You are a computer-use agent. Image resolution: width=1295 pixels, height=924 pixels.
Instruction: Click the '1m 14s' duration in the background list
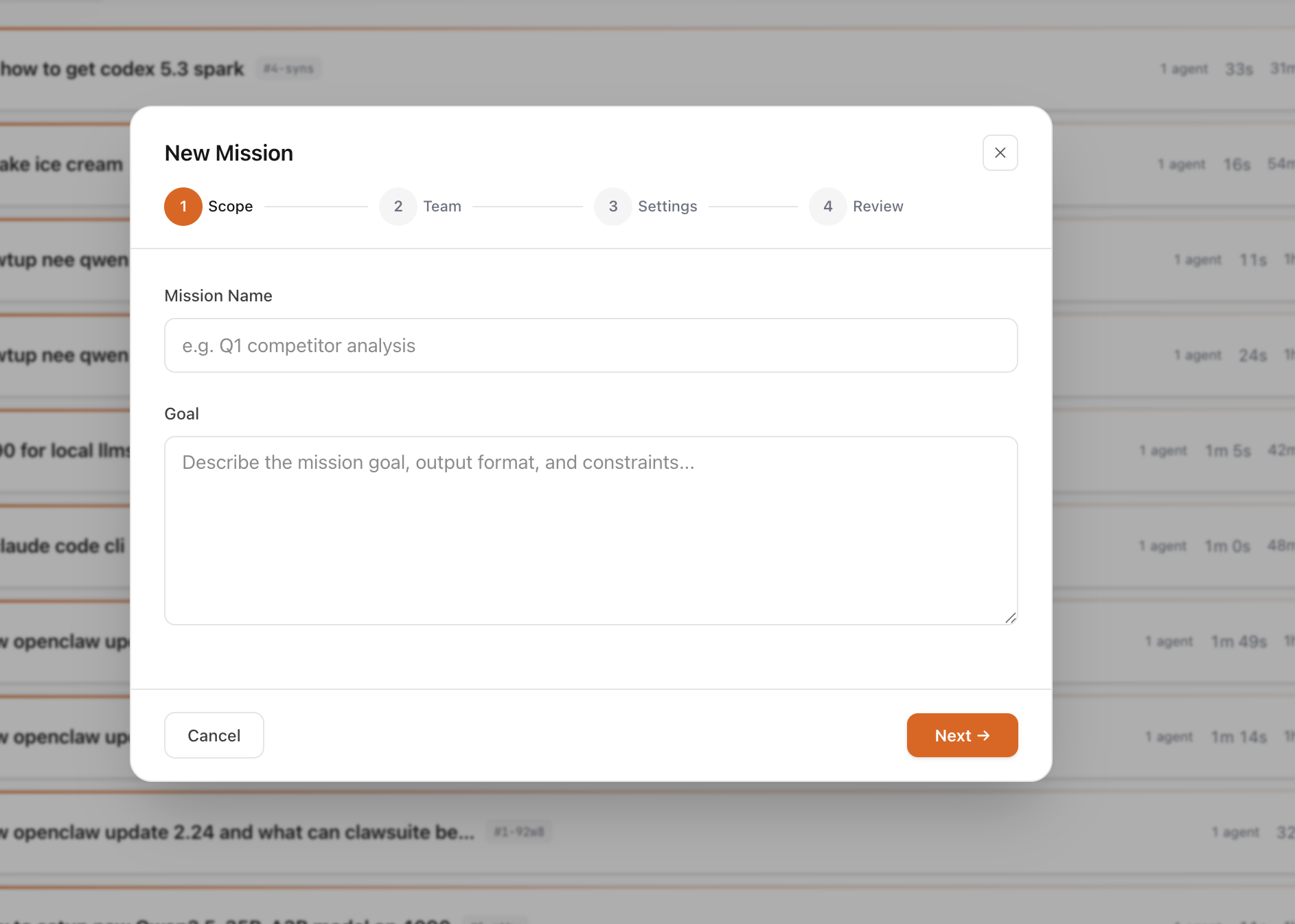point(1239,737)
